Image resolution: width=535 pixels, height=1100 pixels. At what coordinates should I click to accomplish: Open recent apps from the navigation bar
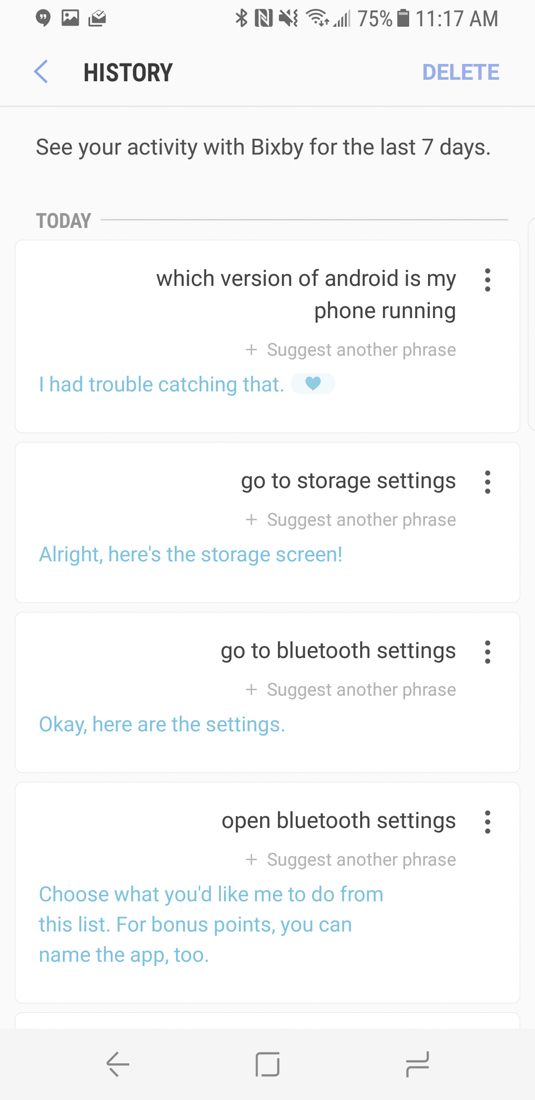[417, 1064]
